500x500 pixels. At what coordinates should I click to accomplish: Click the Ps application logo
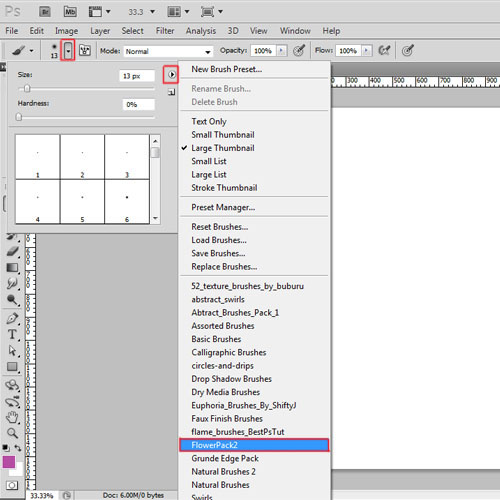coord(13,12)
